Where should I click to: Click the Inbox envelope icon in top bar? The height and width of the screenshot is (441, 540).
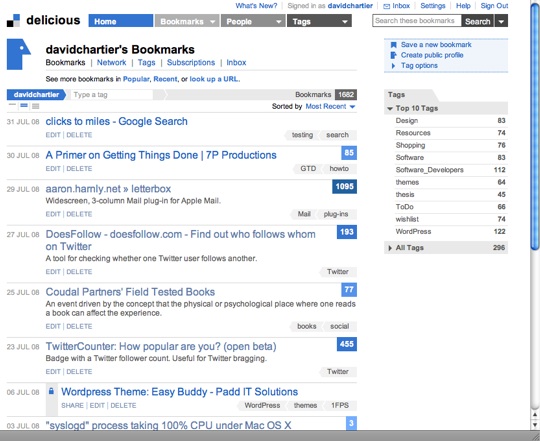pos(387,6)
